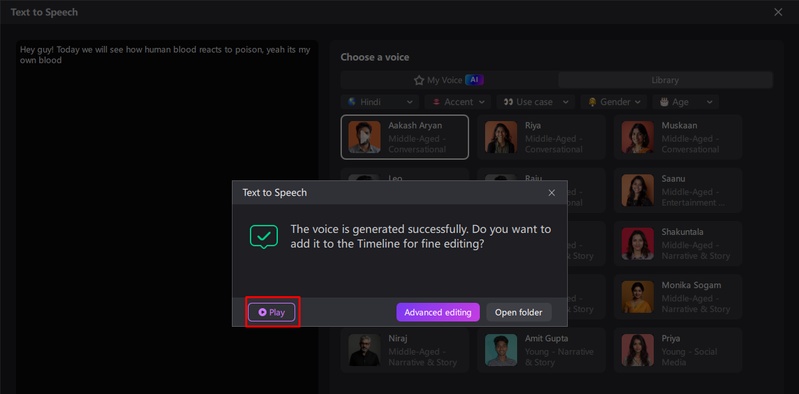Play the generated voice preview

(x=272, y=312)
